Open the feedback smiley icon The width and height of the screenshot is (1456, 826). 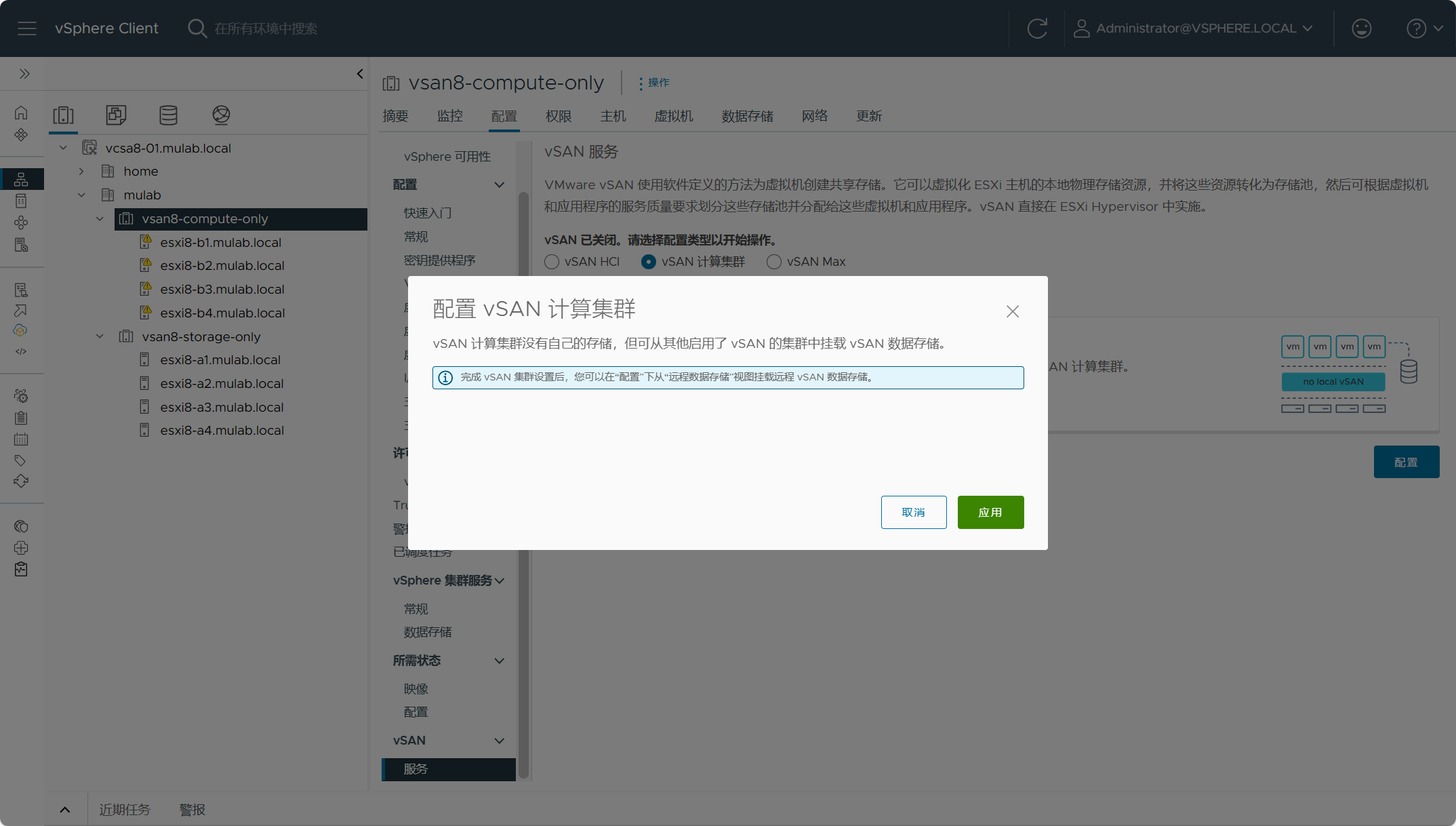pyautogui.click(x=1361, y=28)
